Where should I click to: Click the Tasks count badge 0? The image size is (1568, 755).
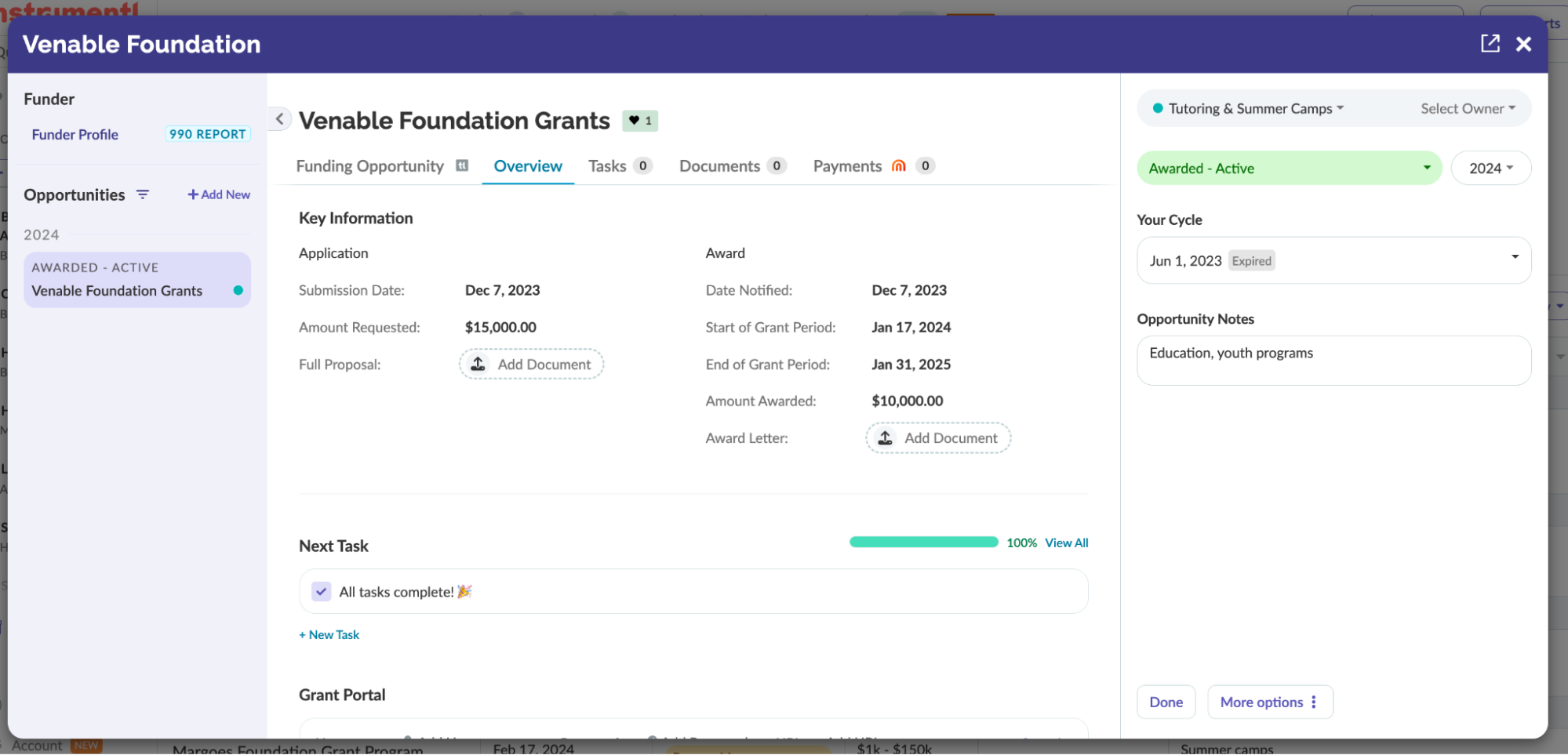tap(642, 165)
